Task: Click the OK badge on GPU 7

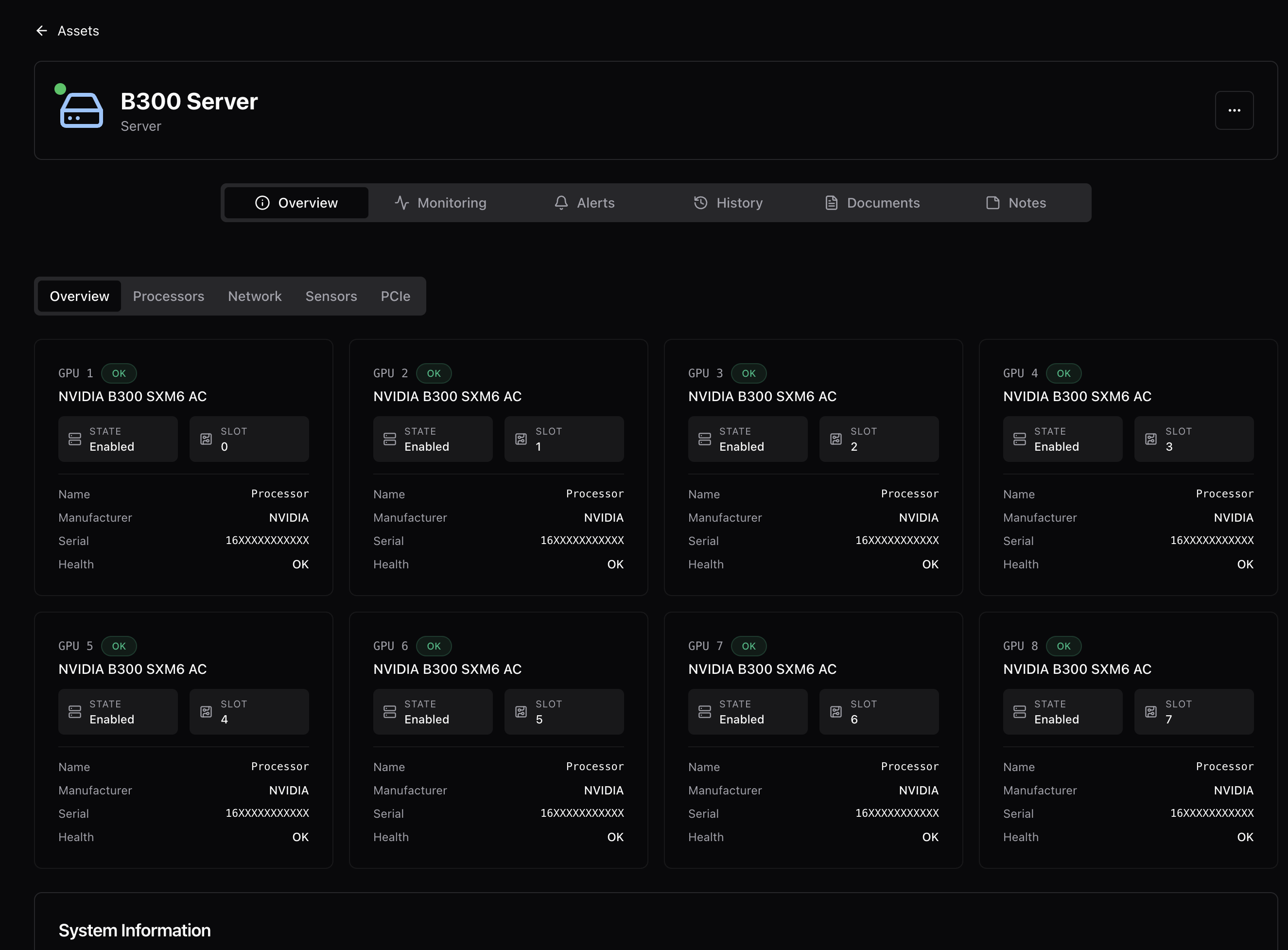Action: click(x=749, y=646)
